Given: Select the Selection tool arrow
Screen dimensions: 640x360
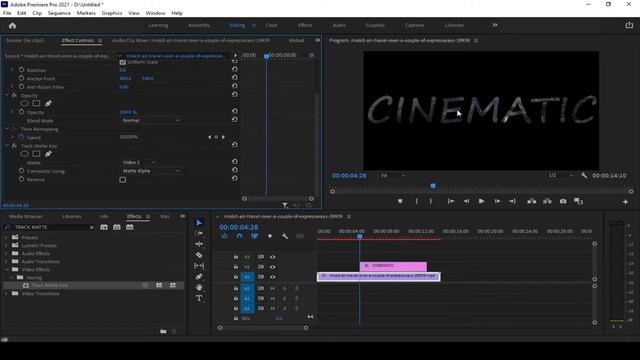Looking at the screenshot, I should coord(199,222).
